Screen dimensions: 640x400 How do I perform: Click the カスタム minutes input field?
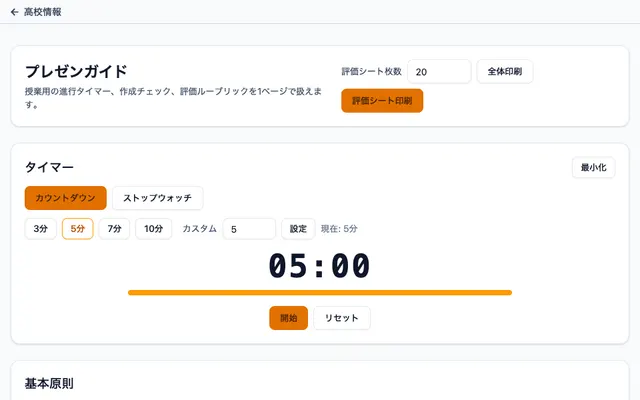(x=249, y=229)
